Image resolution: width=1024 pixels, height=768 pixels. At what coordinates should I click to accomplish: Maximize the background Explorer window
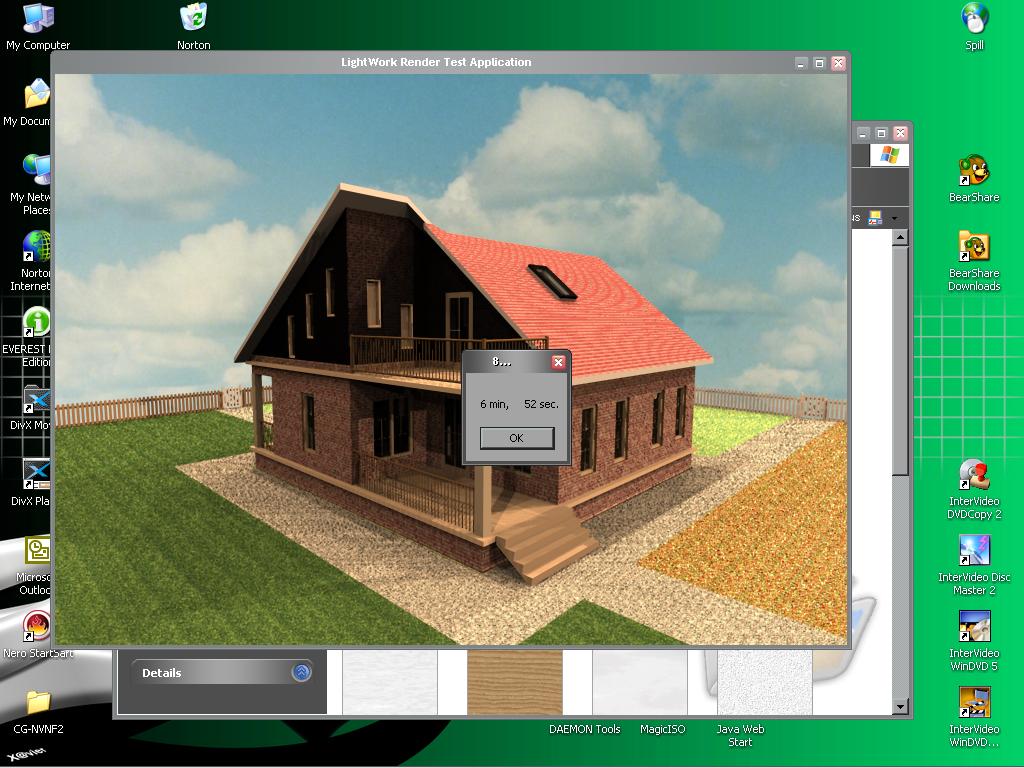(x=881, y=133)
